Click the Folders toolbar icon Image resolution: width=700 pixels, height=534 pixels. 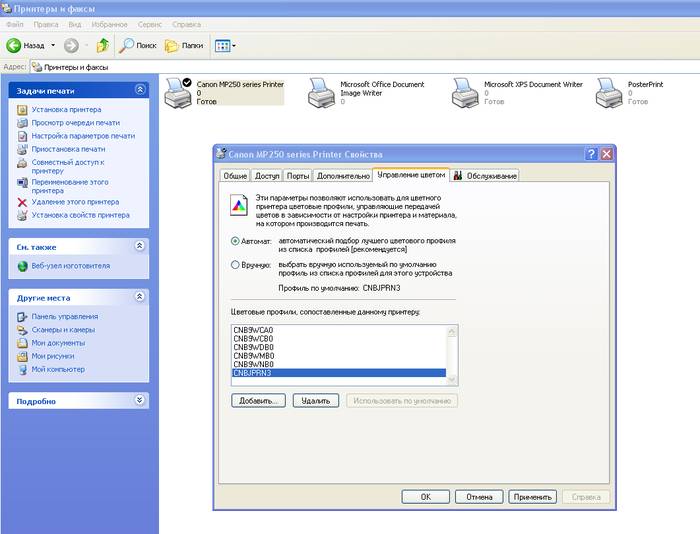(172, 45)
